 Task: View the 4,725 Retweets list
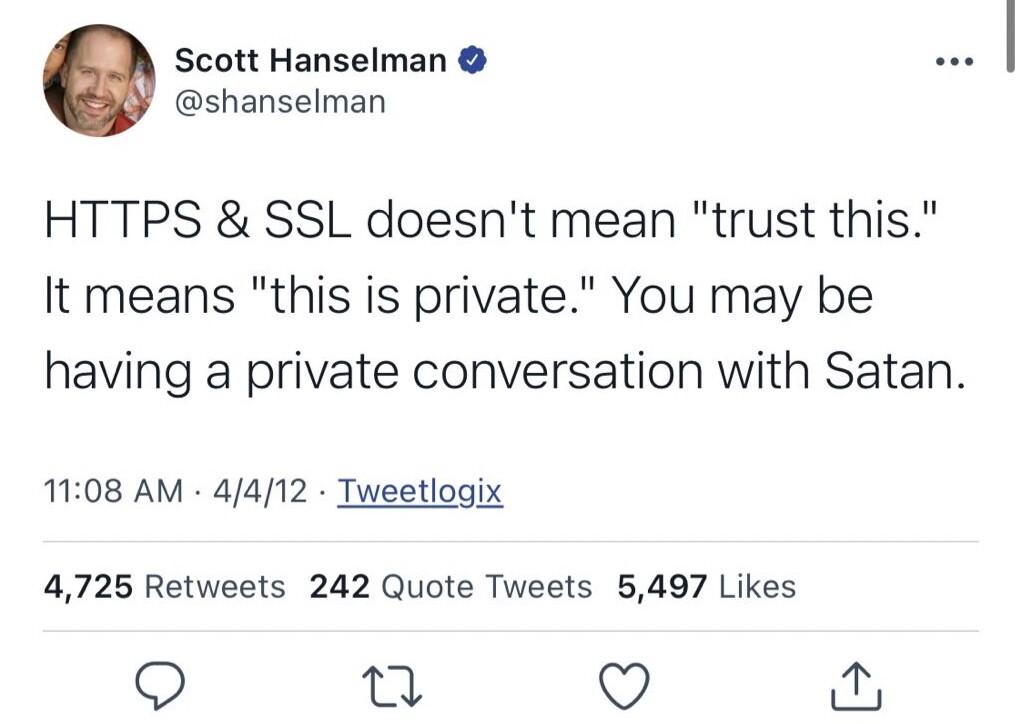pyautogui.click(x=164, y=586)
